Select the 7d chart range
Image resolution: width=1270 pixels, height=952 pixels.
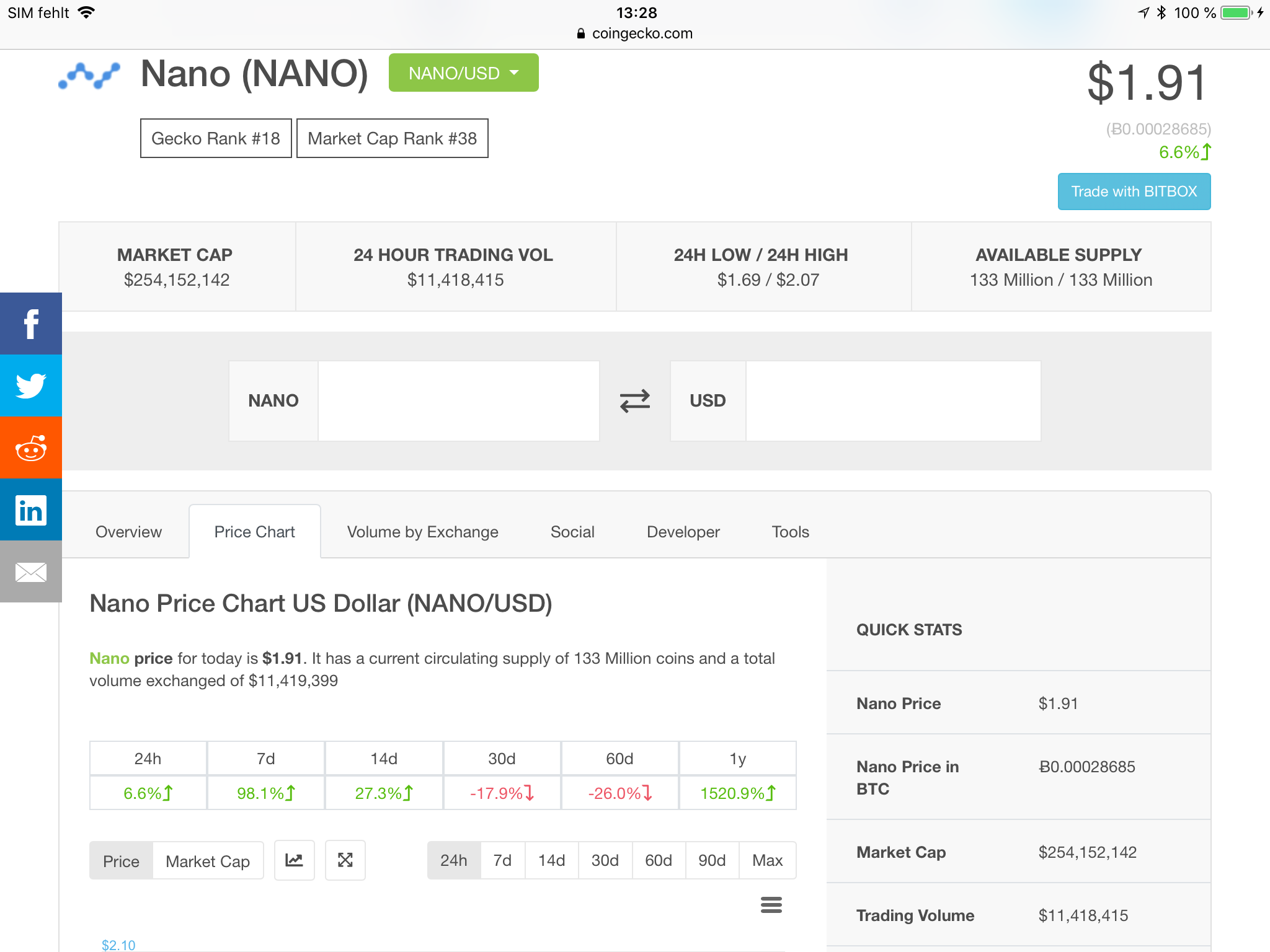tap(502, 860)
